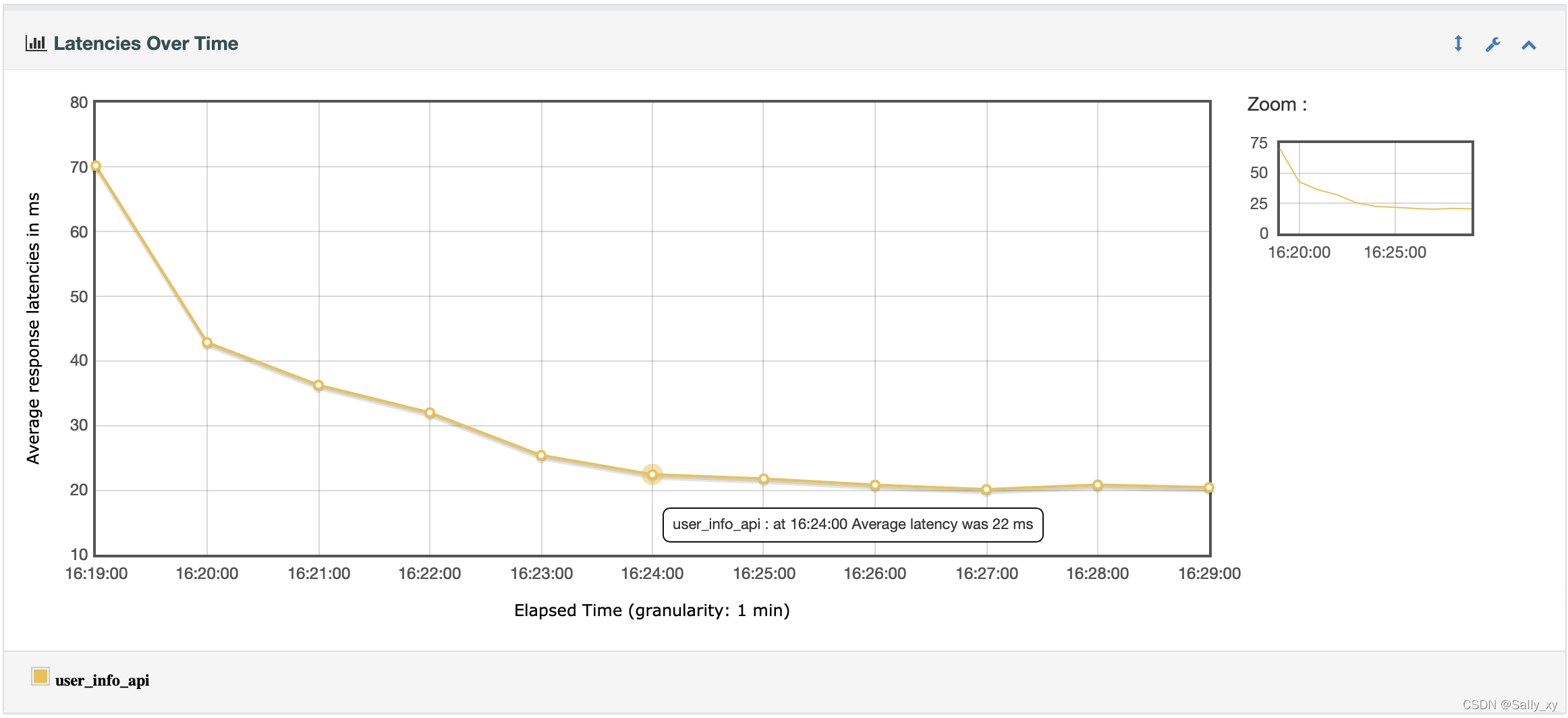This screenshot has height=718, width=1568.
Task: Open the wrench settings icon
Action: click(x=1493, y=45)
